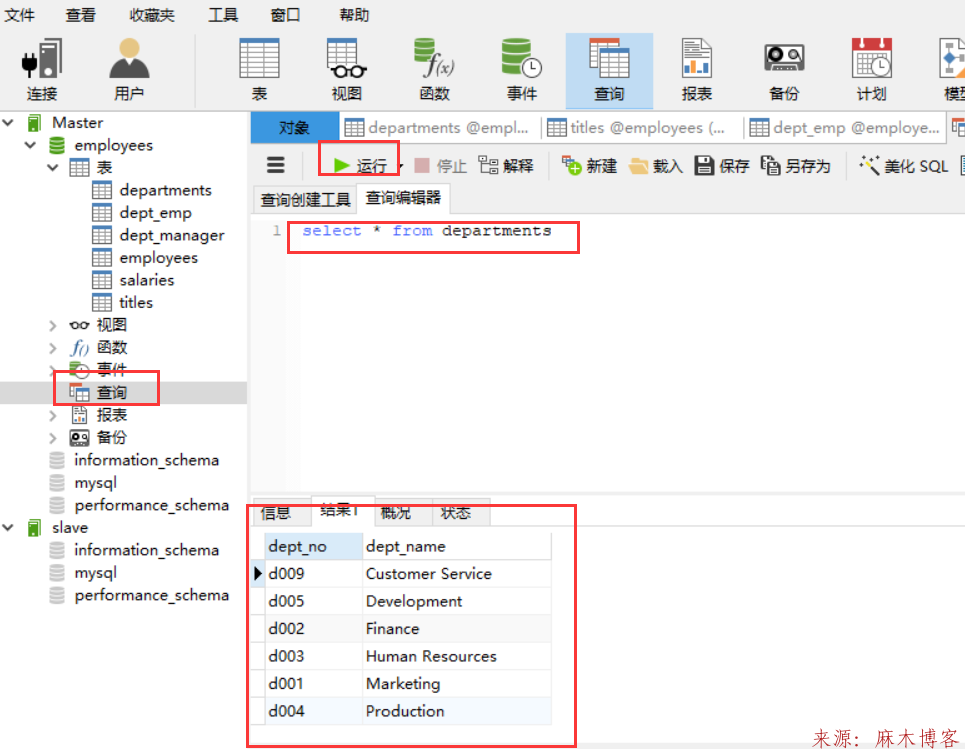This screenshot has width=965, height=749.
Task: Collapse the slave connection node
Action: point(8,527)
